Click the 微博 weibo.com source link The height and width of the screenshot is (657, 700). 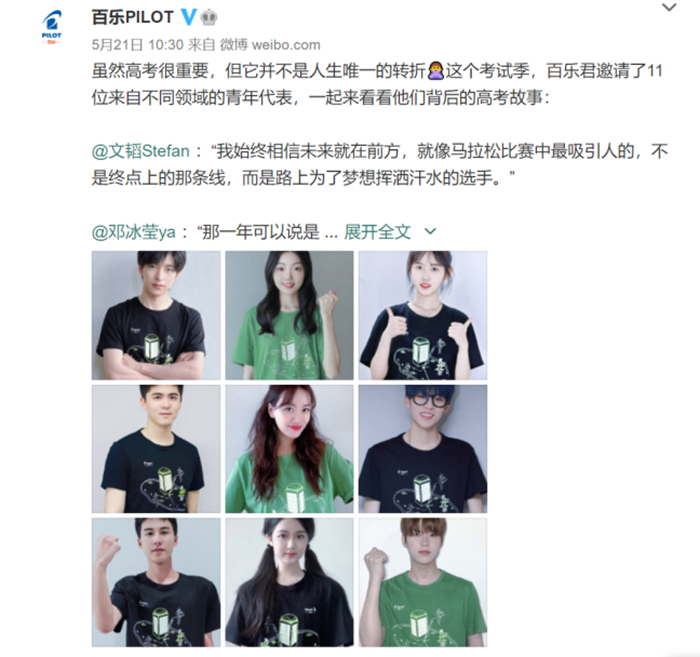[270, 45]
